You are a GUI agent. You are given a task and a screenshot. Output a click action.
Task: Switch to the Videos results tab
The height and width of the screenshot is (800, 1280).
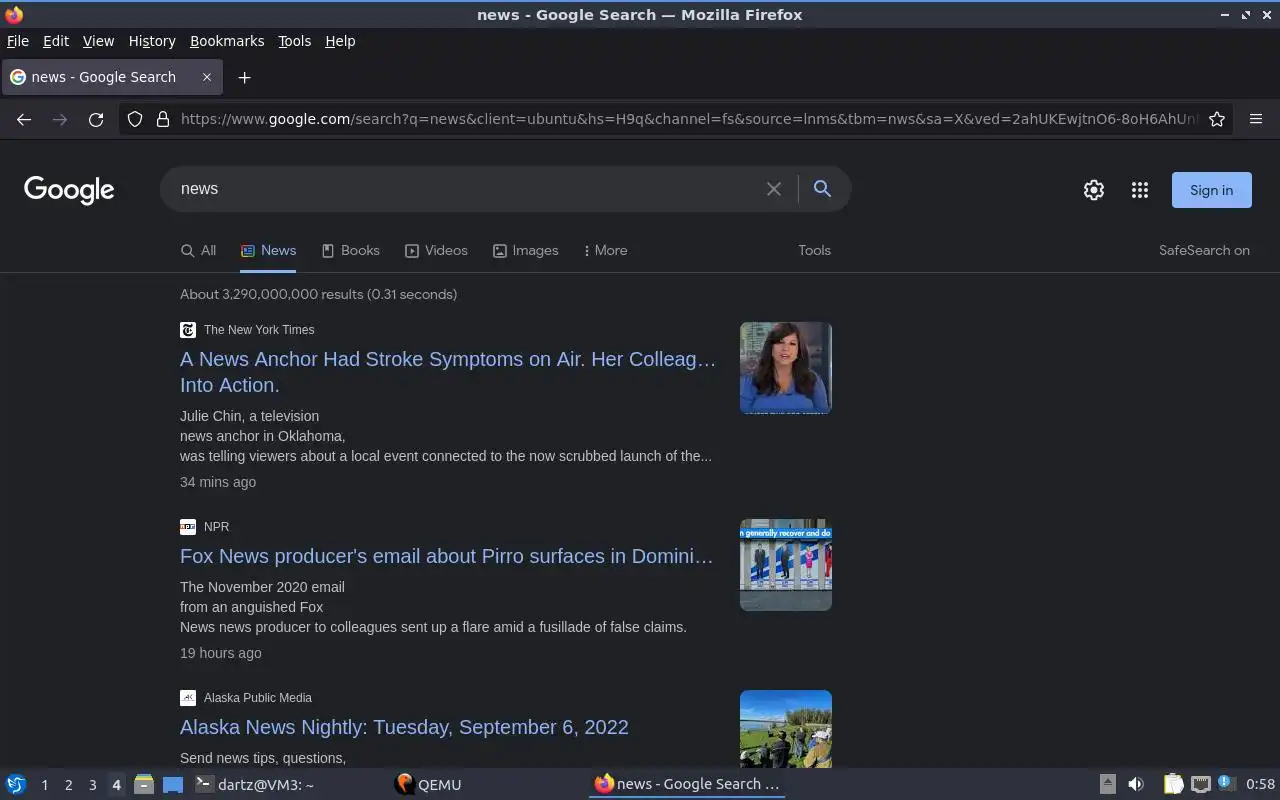436,251
